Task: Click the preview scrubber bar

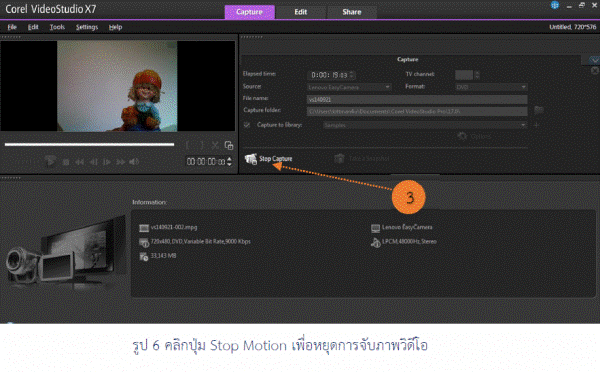Action: click(x=89, y=145)
